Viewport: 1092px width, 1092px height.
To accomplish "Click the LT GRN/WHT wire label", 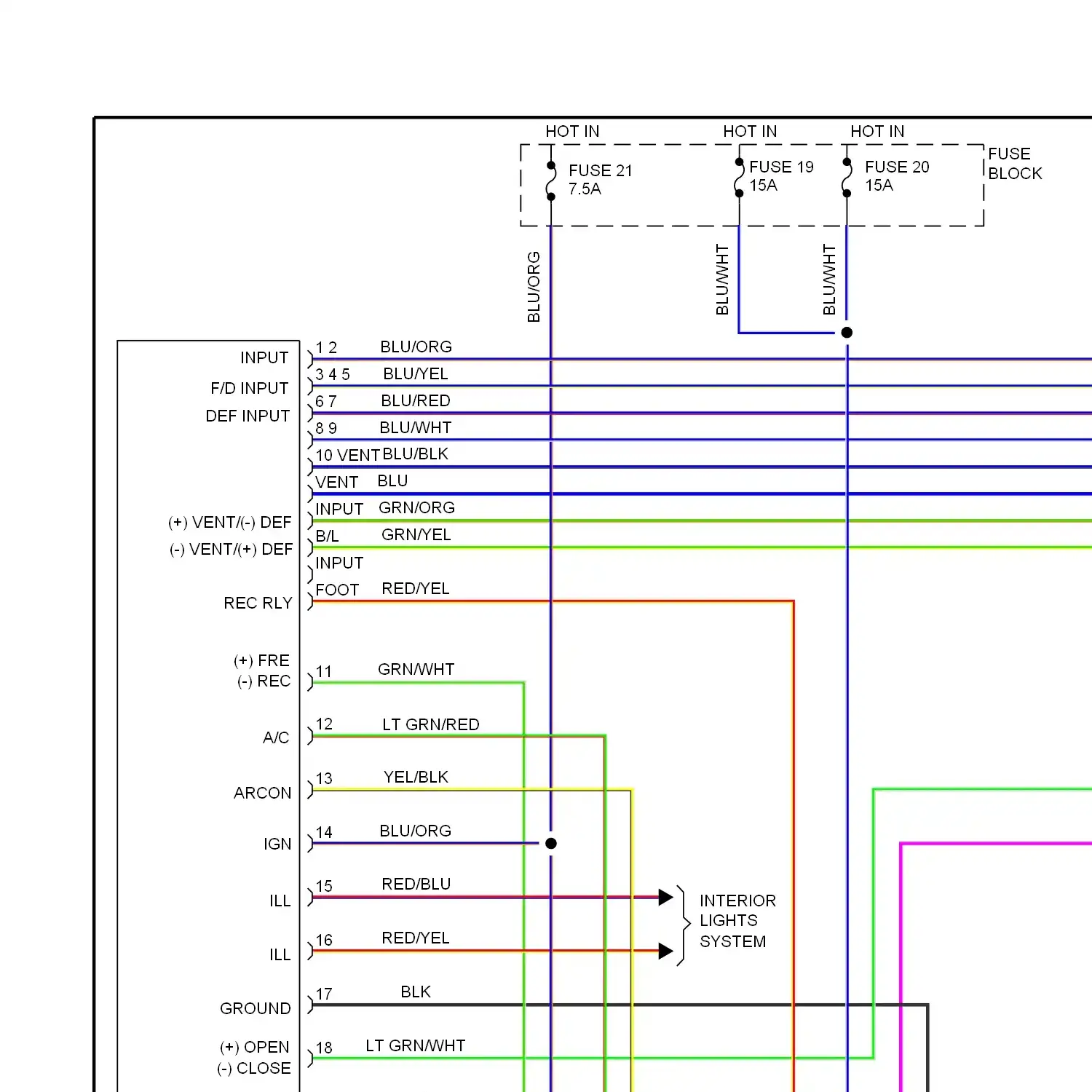I will (x=415, y=1045).
